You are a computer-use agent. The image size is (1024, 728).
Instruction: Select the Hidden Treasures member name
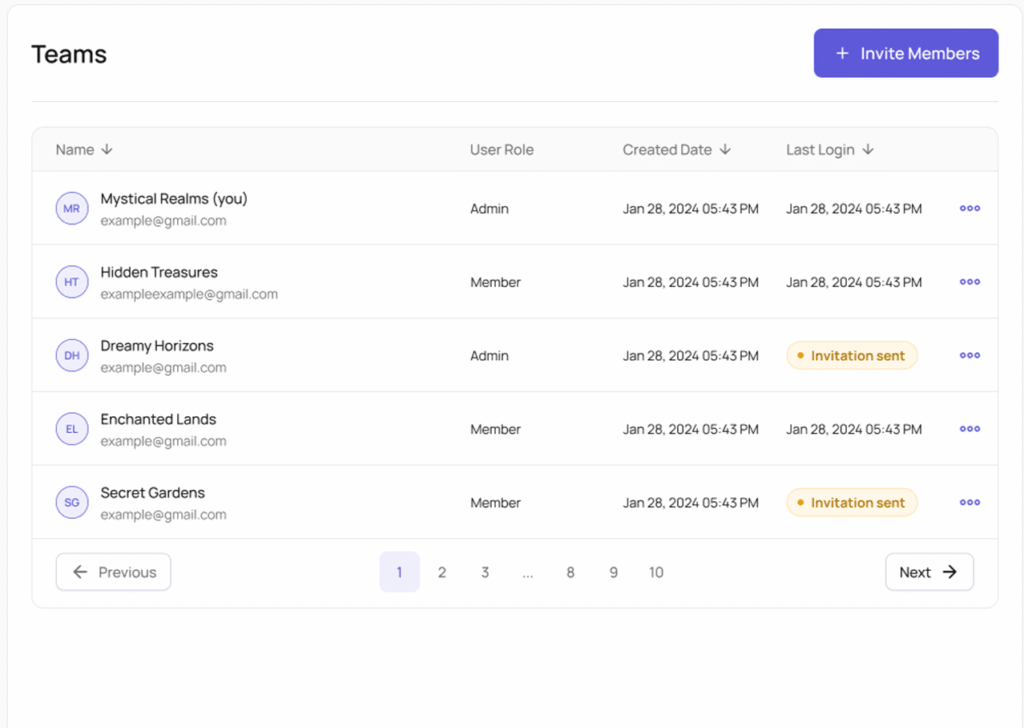(x=159, y=272)
